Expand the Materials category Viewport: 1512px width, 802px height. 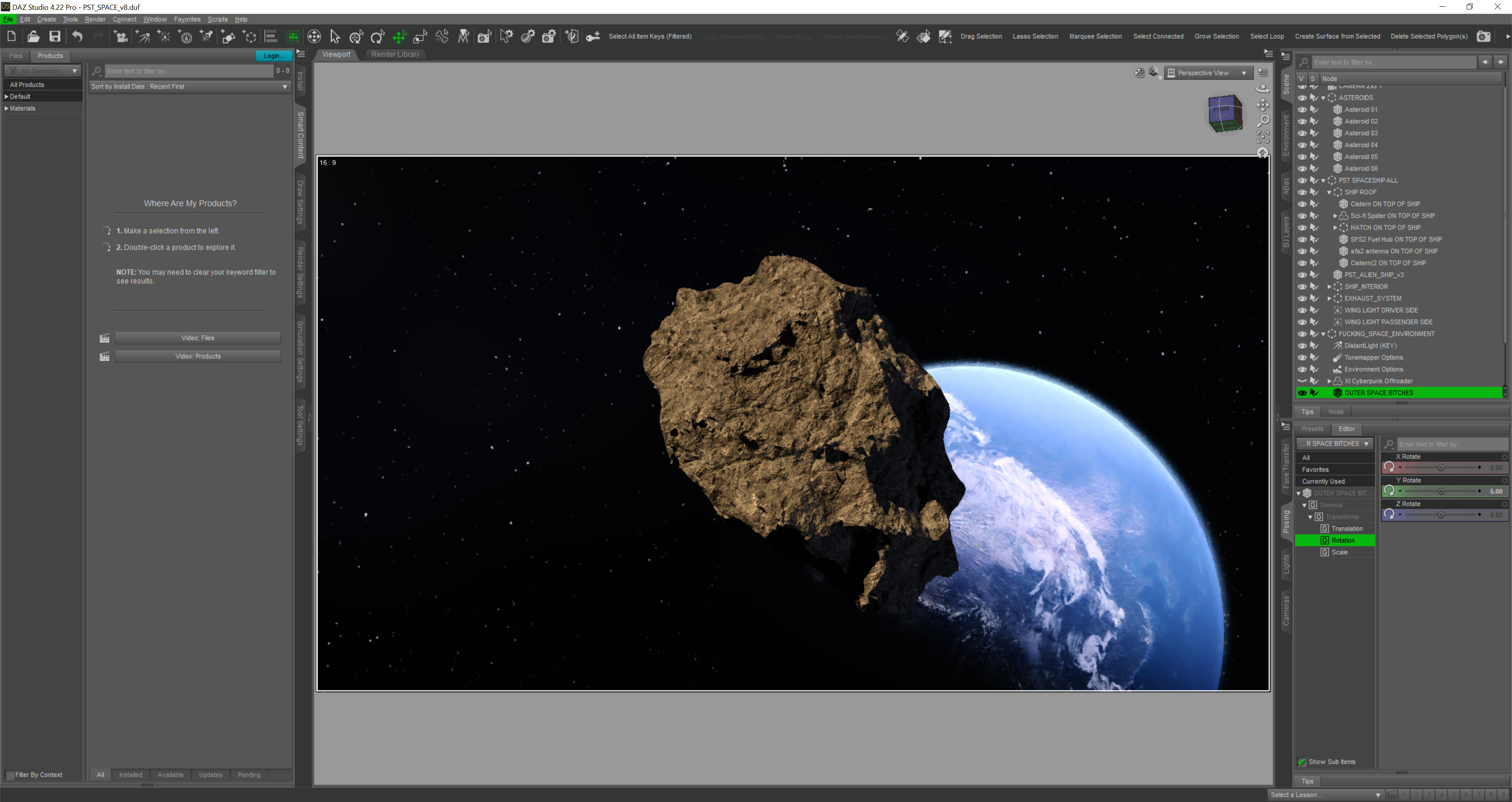[6, 109]
